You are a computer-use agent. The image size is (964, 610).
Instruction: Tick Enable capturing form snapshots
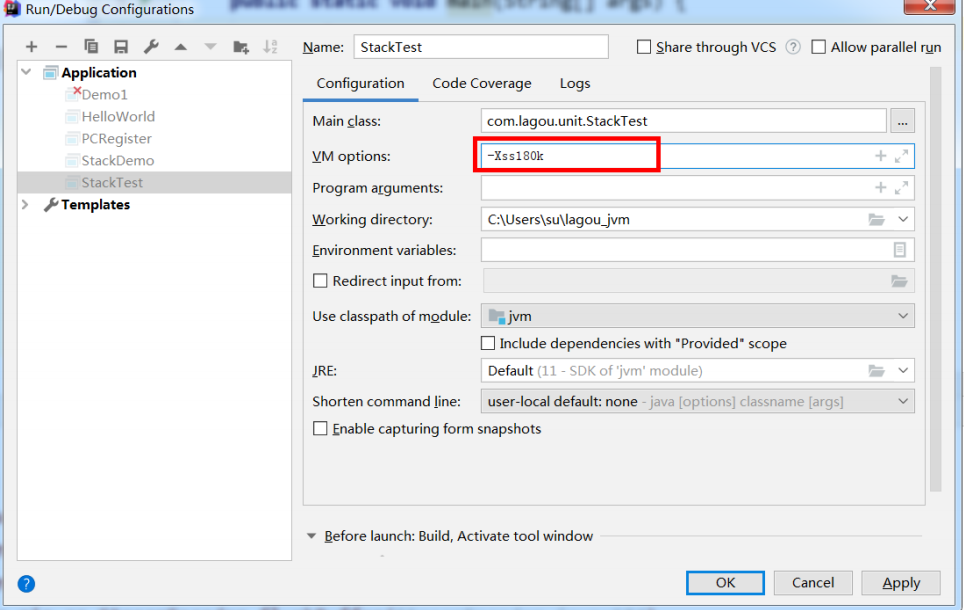320,429
